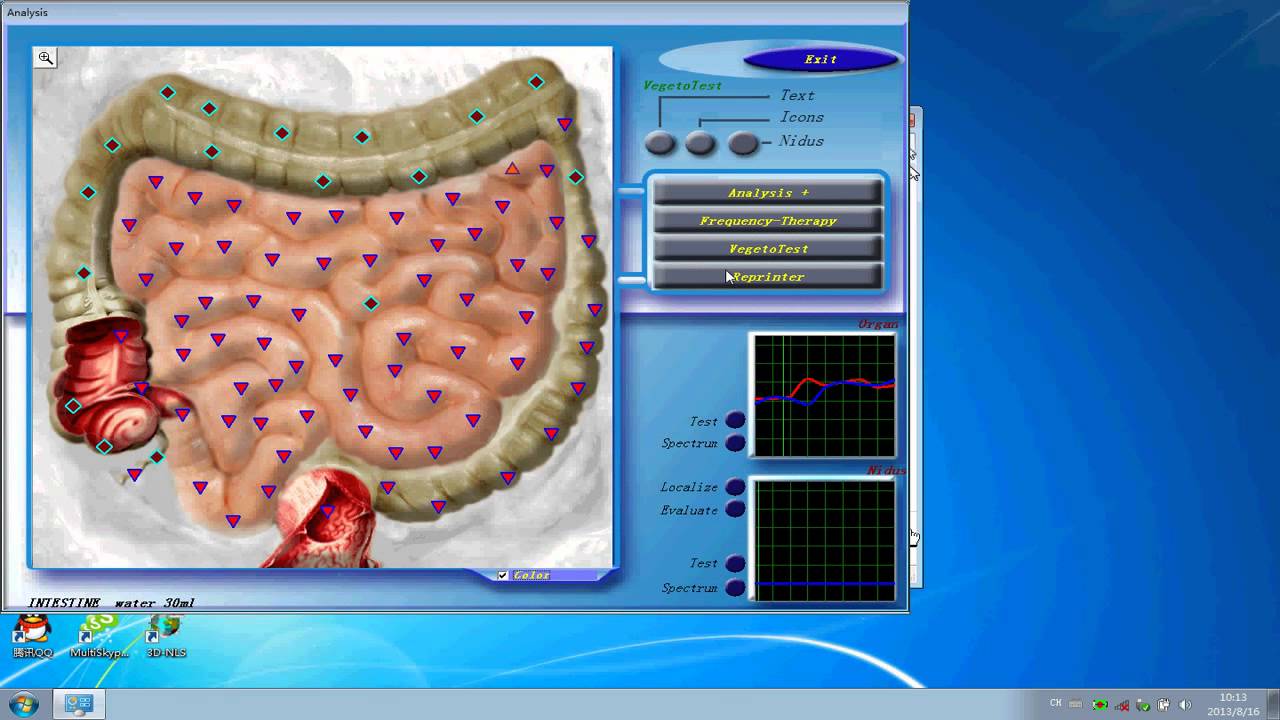The height and width of the screenshot is (720, 1280).
Task: Select the Localize radio button
Action: click(x=735, y=487)
